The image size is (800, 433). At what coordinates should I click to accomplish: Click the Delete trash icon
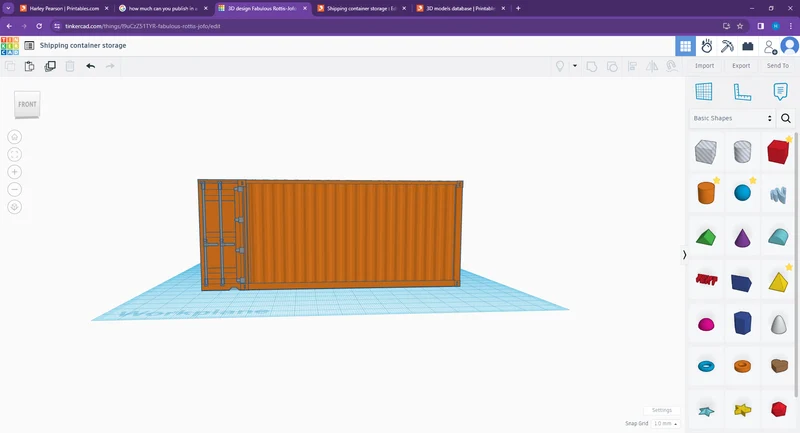pos(70,66)
